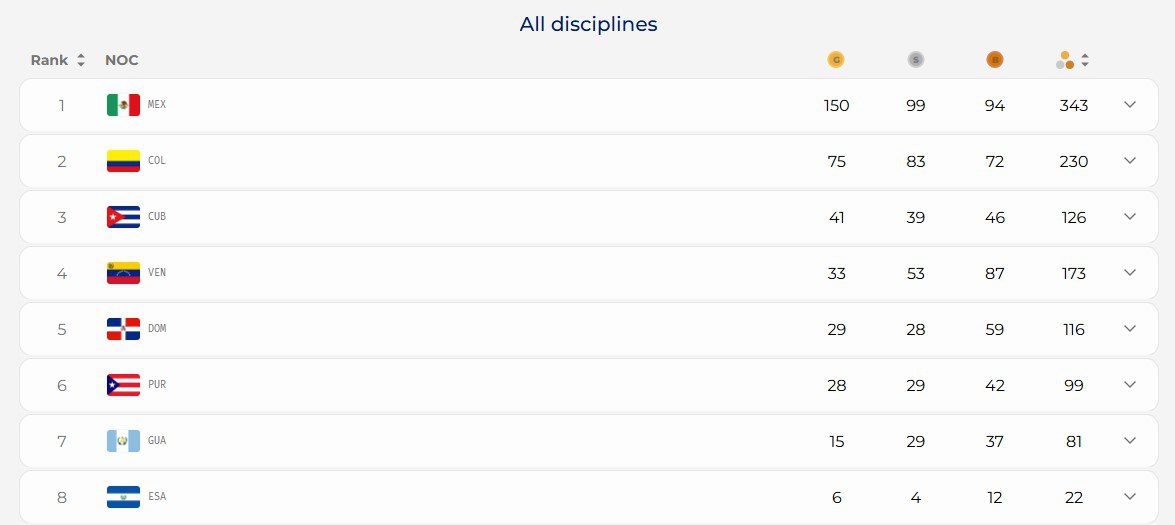Click the Mexico flag icon
The height and width of the screenshot is (525, 1175).
tap(124, 105)
